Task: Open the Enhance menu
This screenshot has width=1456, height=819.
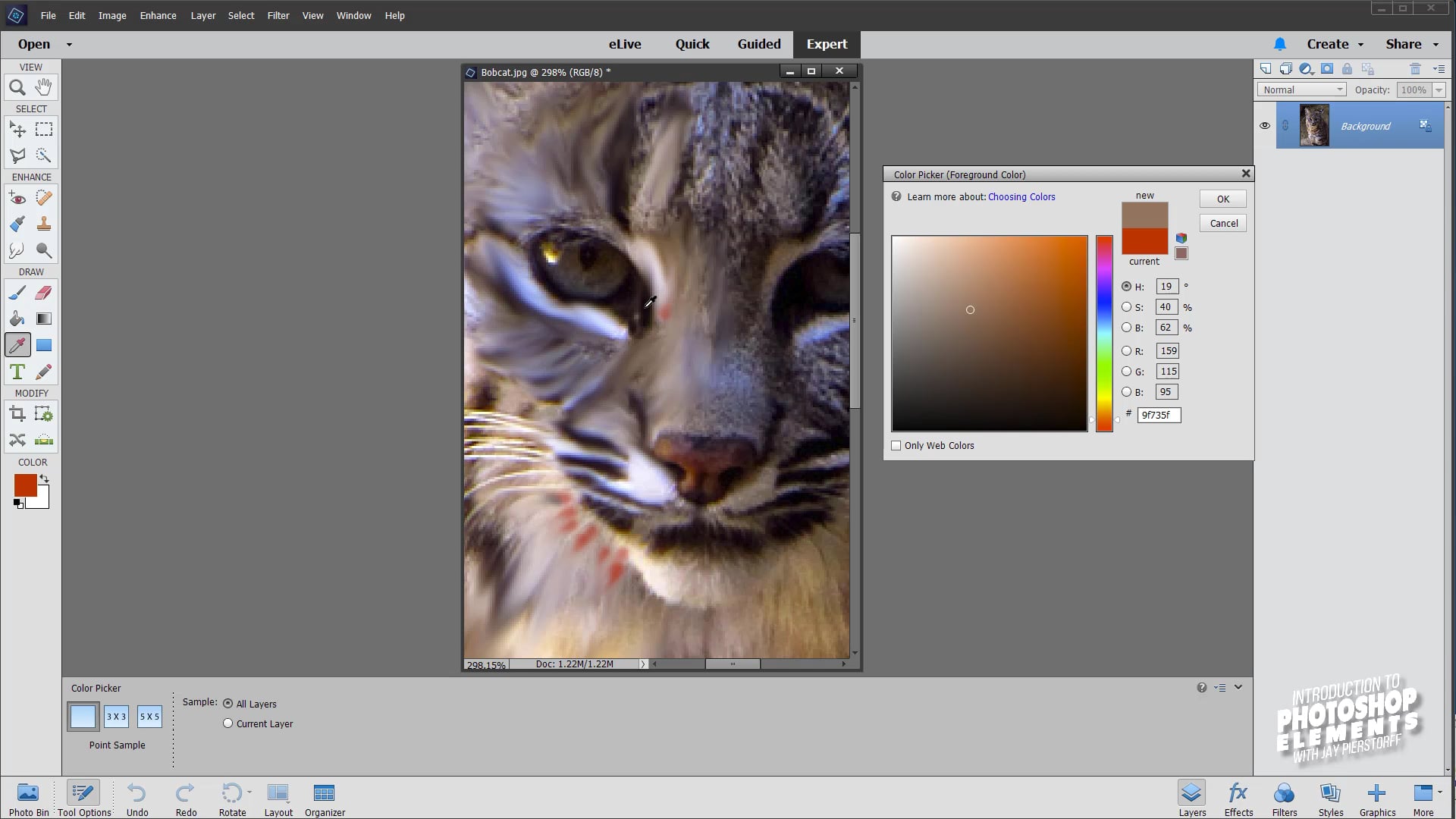Action: point(158,15)
